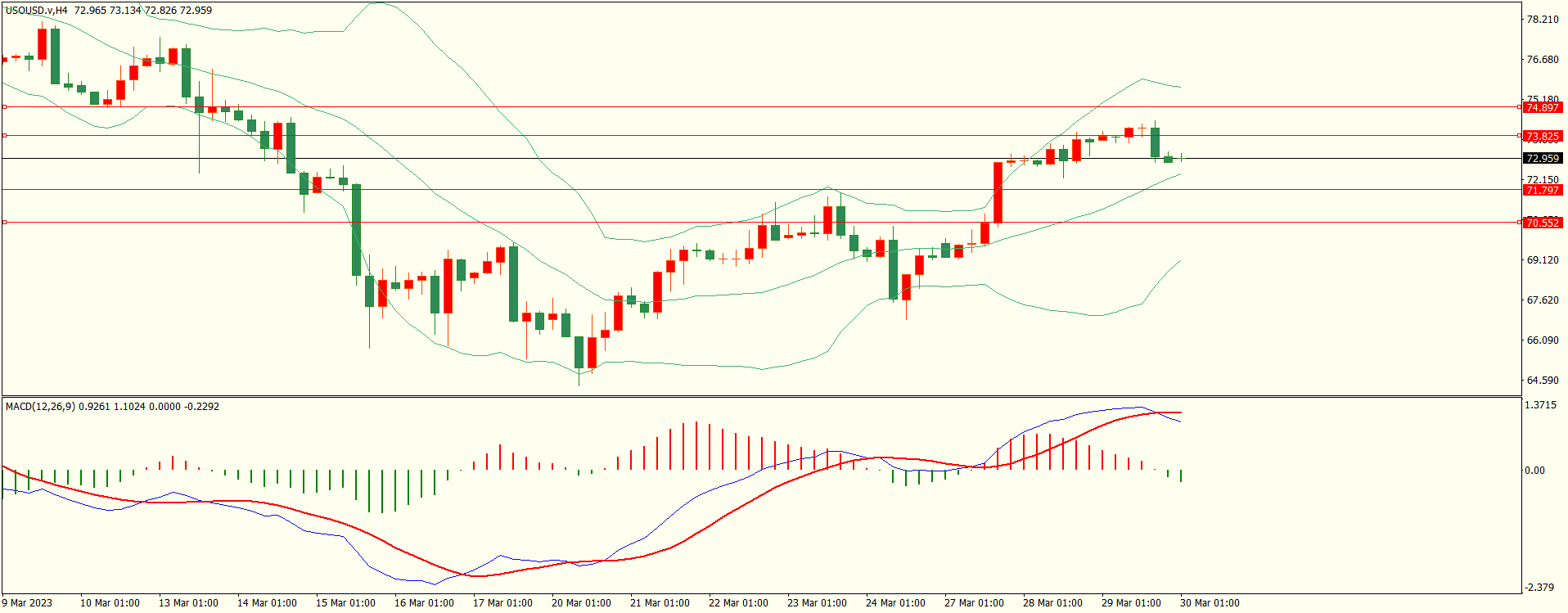1568x613 pixels.
Task: Click the 21 Mar 01:00 time marker
Action: tap(660, 603)
